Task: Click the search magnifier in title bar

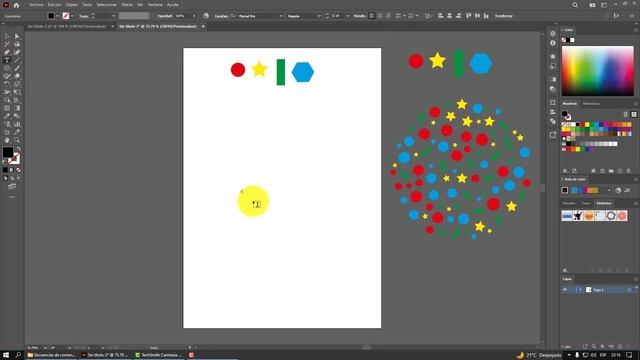Action: coord(575,5)
